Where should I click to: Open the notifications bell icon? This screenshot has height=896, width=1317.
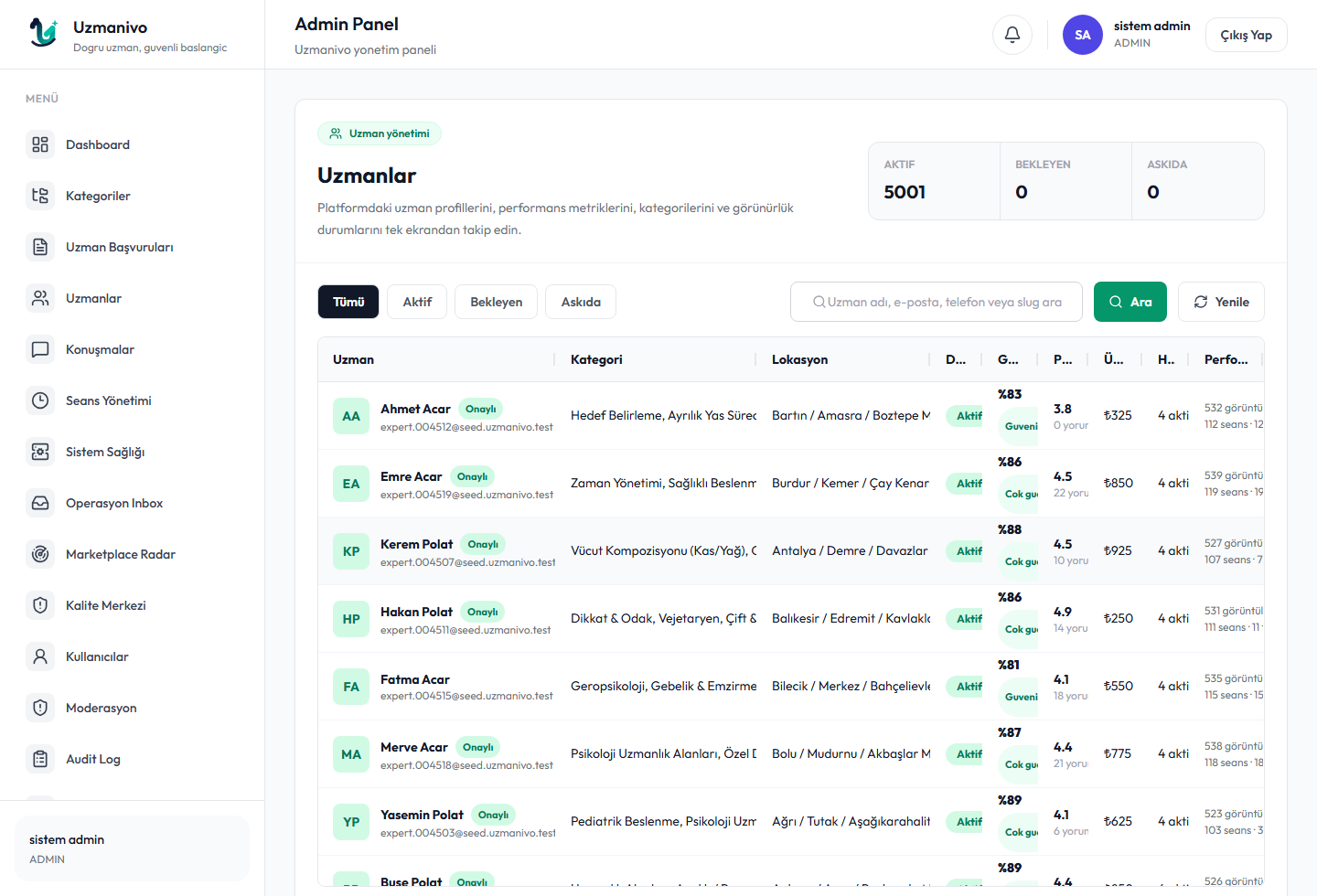(1012, 35)
